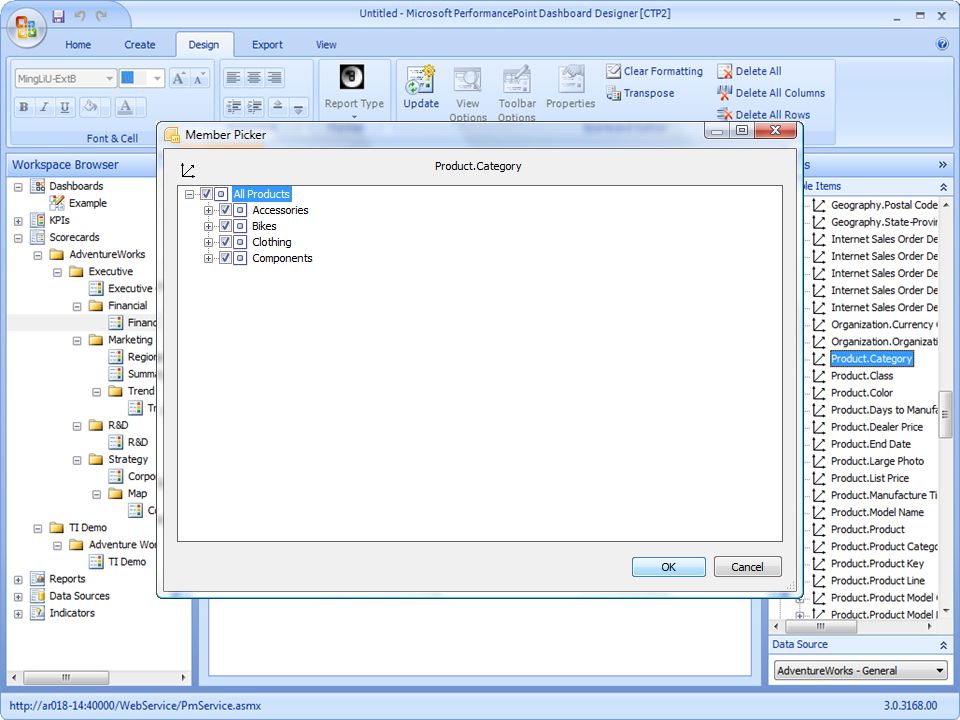Screen dimensions: 960x720
Task: Select Product.List Price in the items list
Action: [869, 478]
